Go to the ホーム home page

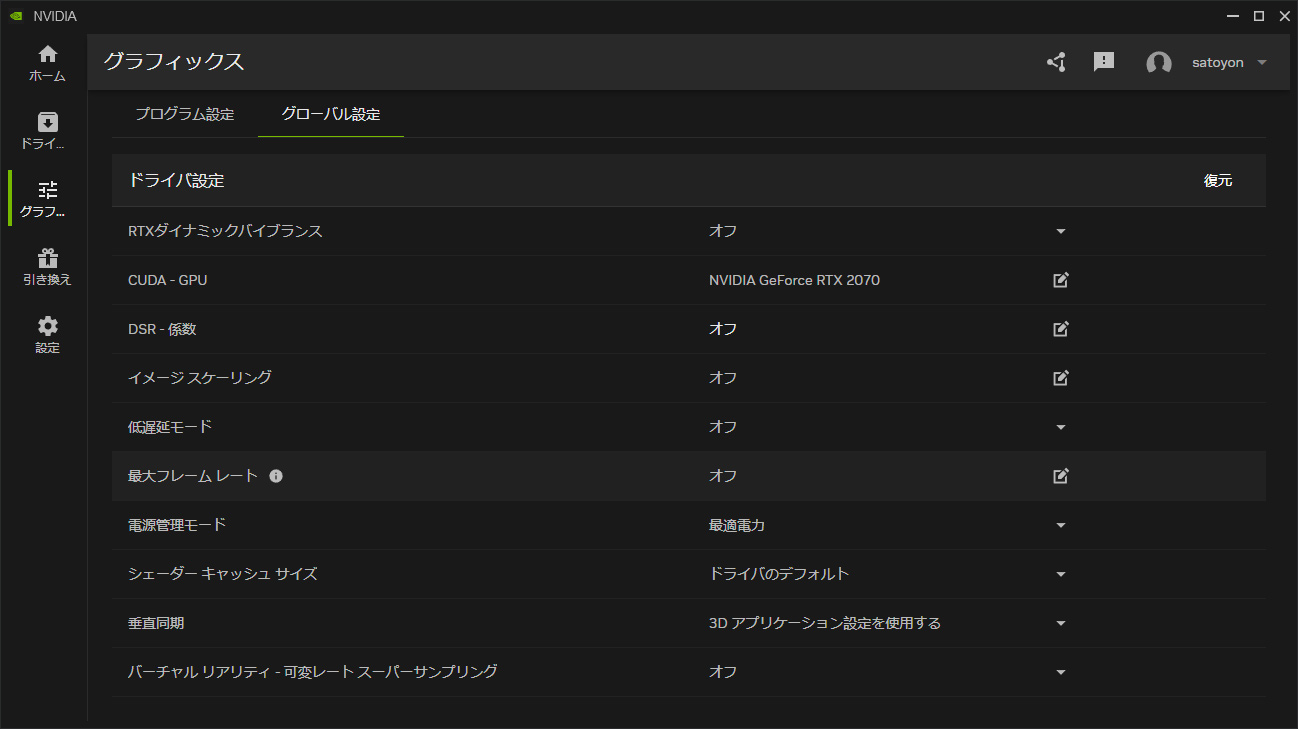[x=48, y=64]
